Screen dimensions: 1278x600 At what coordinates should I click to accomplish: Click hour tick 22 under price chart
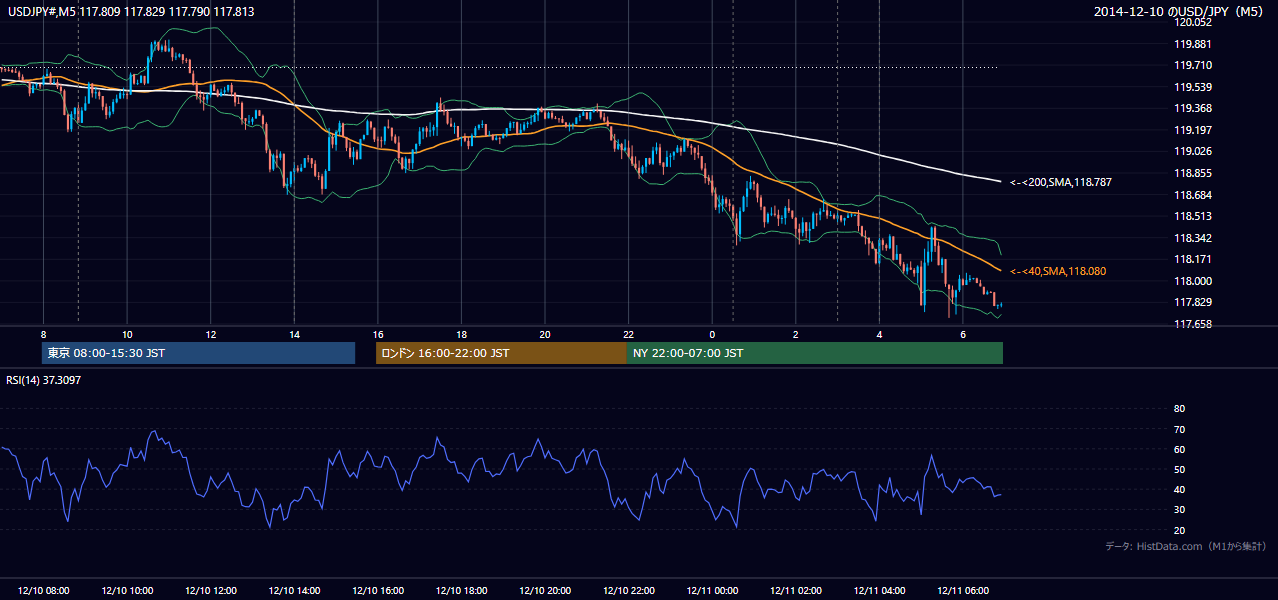pyautogui.click(x=629, y=334)
